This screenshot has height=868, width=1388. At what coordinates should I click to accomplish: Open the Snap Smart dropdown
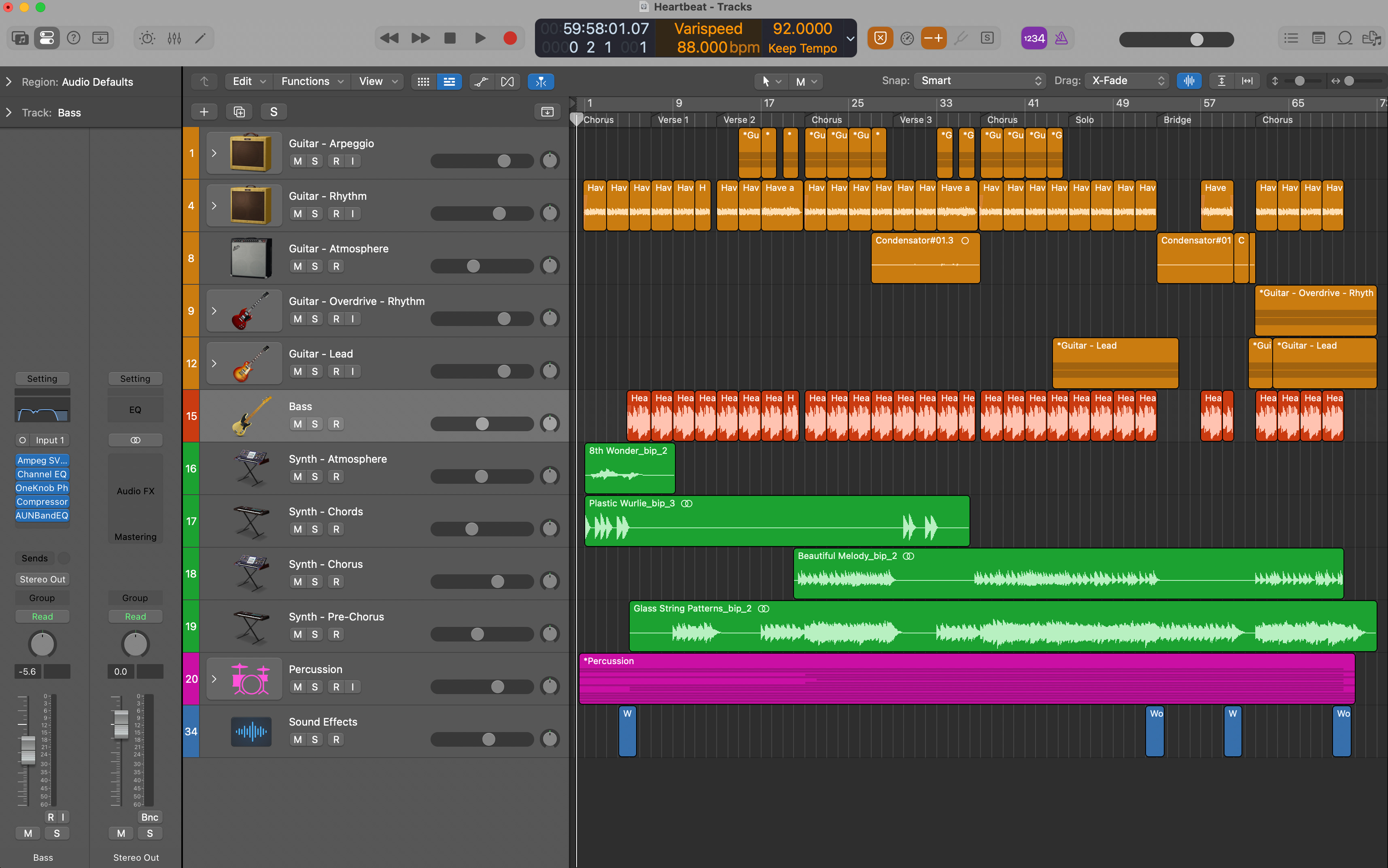(980, 81)
